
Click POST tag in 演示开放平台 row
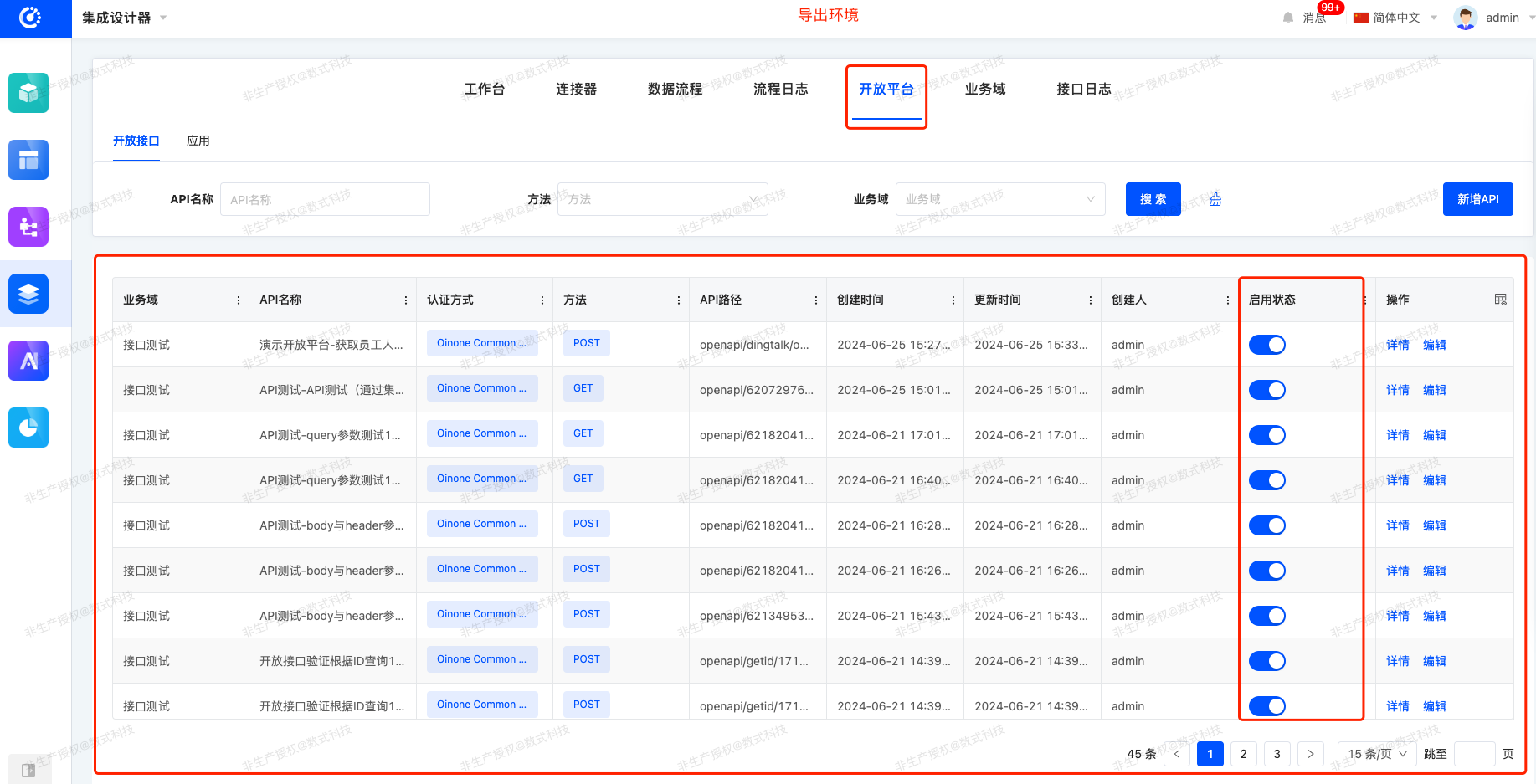pos(587,343)
